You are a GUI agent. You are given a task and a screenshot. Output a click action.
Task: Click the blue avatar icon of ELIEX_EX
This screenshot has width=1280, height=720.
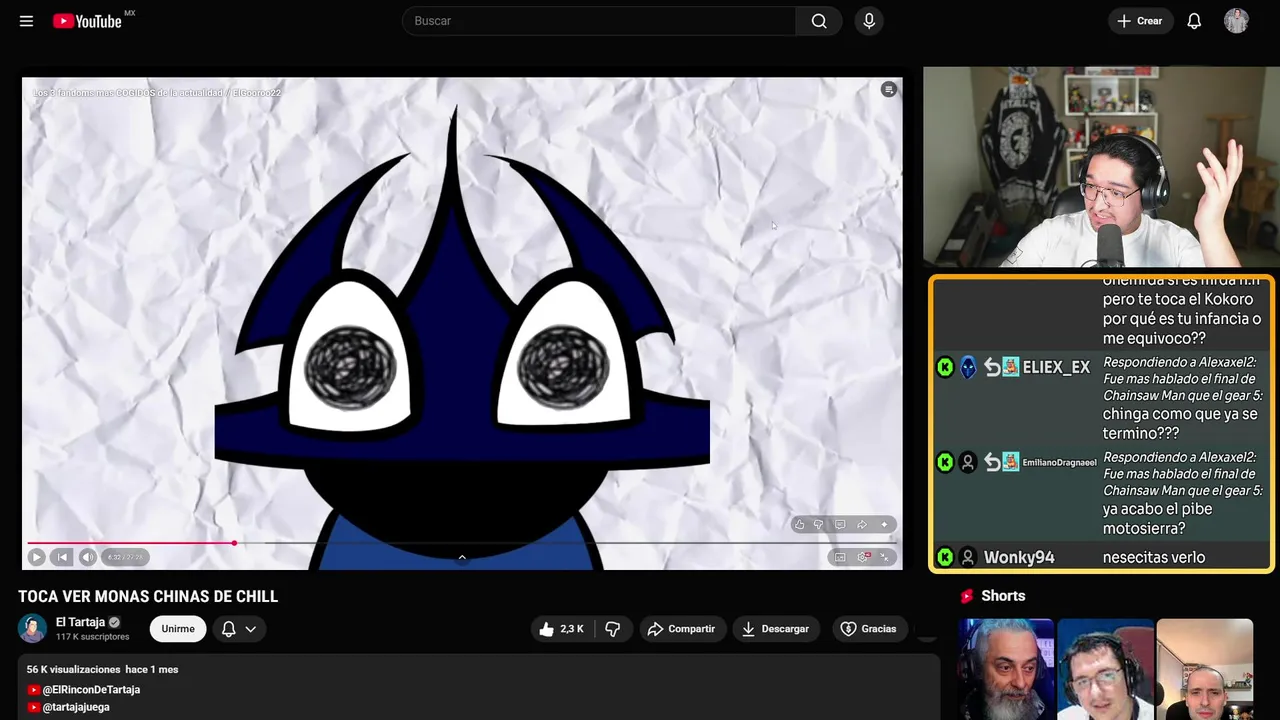(968, 367)
